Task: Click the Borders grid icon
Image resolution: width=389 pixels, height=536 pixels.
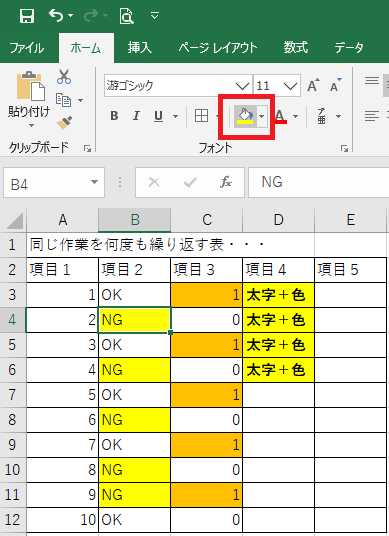Action: point(201,116)
